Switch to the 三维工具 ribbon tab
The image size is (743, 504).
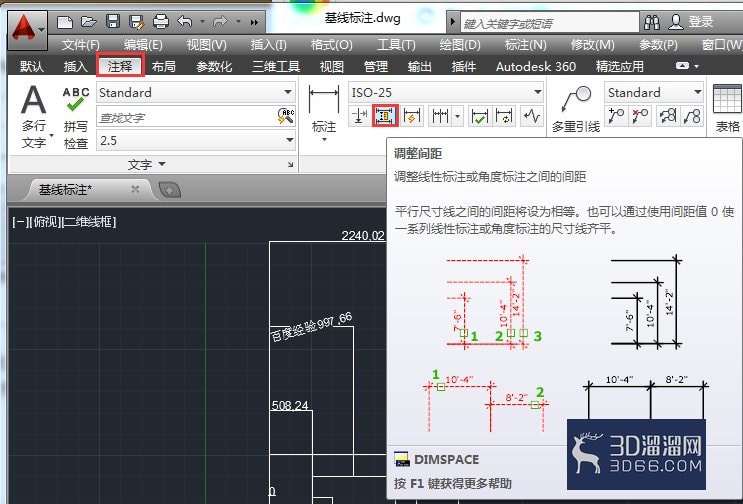pyautogui.click(x=276, y=66)
